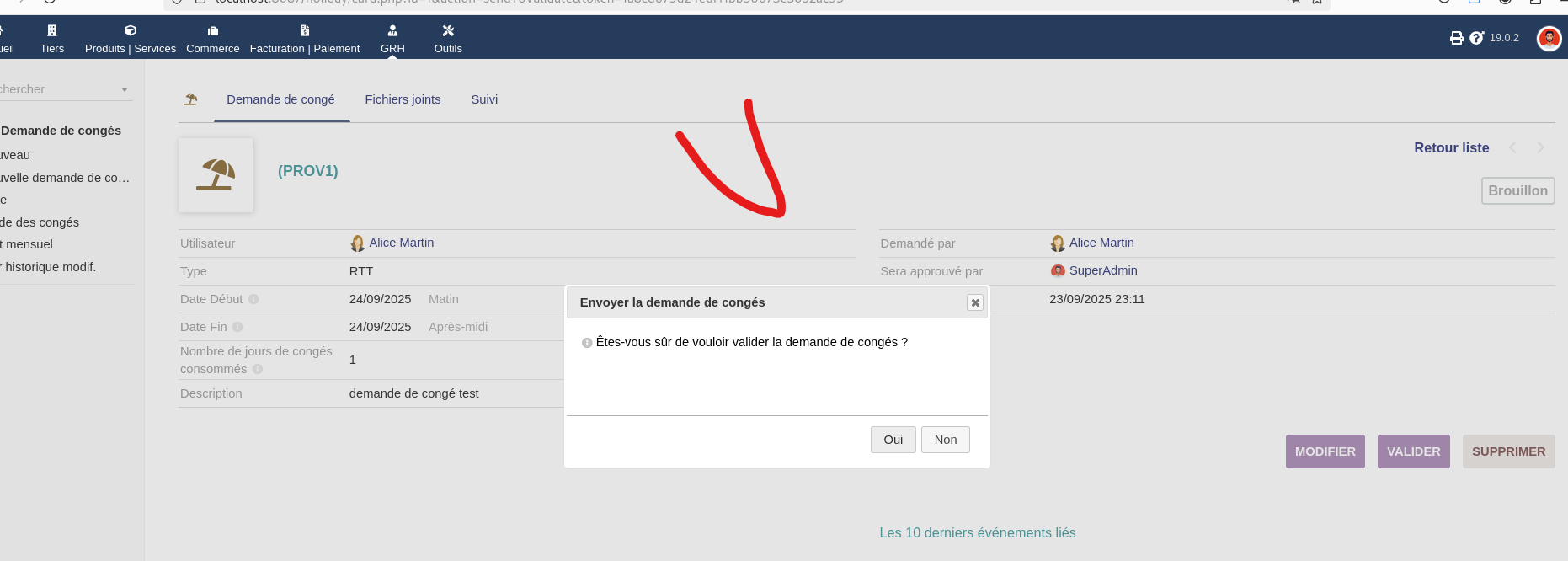Close the confirmation dialog with X

[974, 302]
